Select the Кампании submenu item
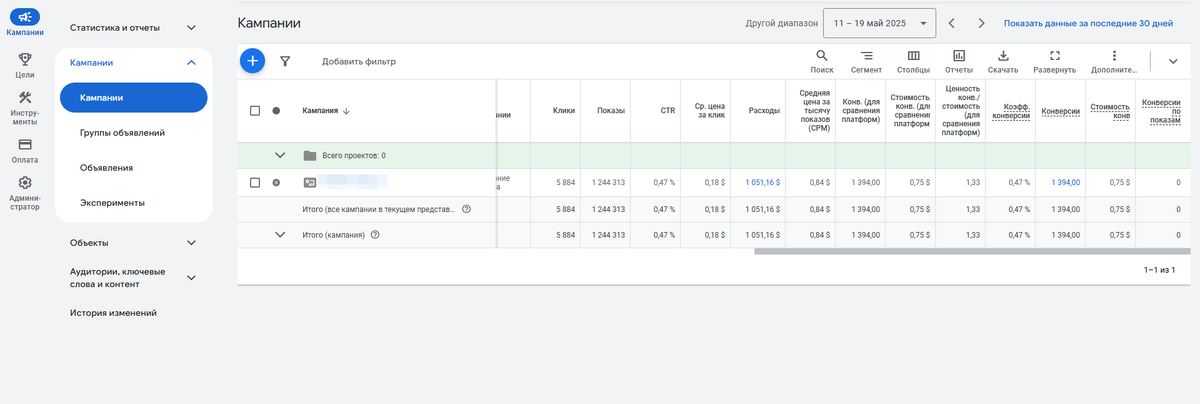1200x404 pixels. pos(134,97)
